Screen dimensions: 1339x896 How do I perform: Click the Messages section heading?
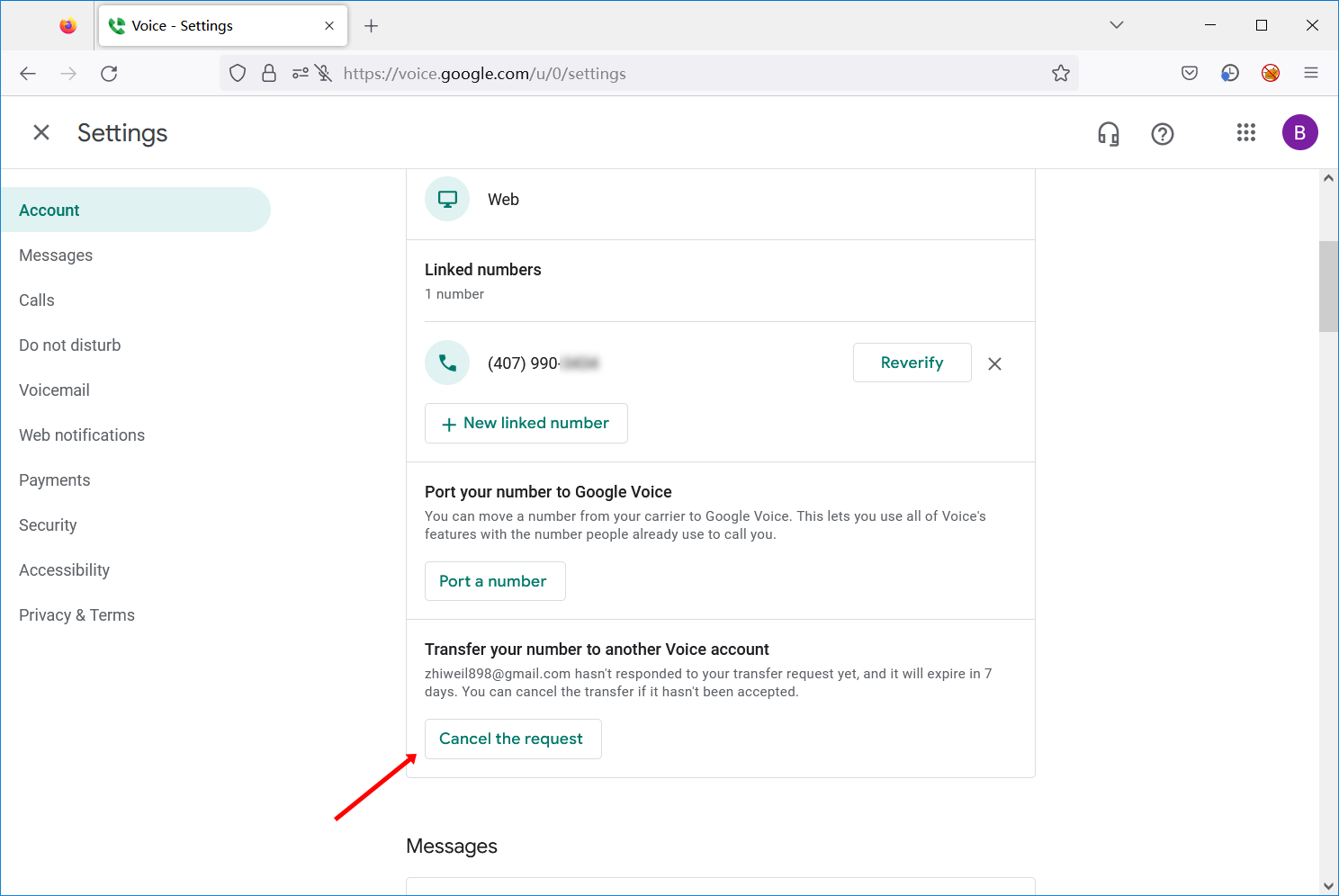(452, 847)
